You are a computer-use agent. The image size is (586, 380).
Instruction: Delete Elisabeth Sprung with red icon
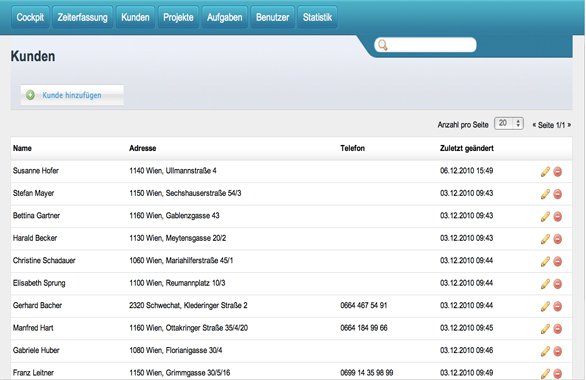click(558, 284)
